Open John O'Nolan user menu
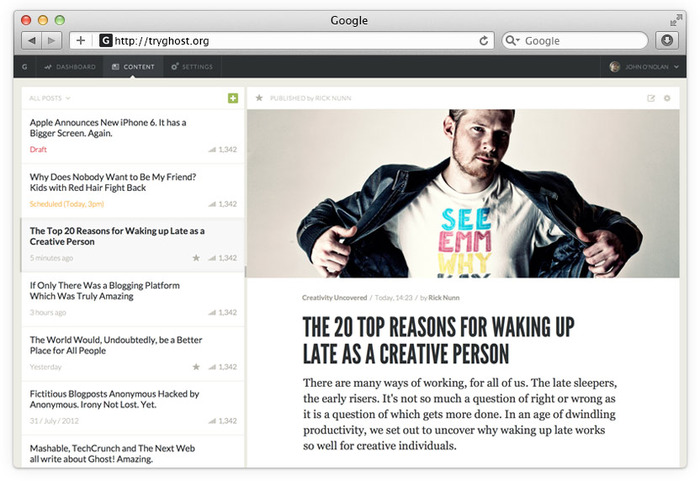The image size is (700, 481). (645, 67)
